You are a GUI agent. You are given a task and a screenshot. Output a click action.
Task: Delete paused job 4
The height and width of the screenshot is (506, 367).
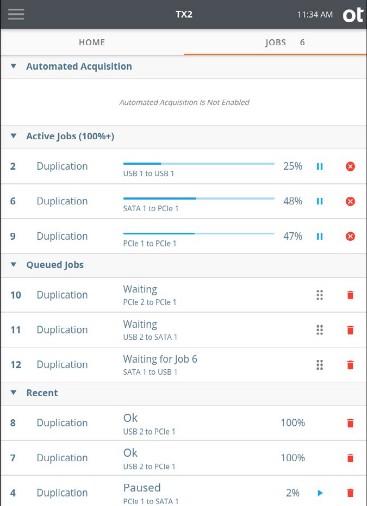coord(350,493)
